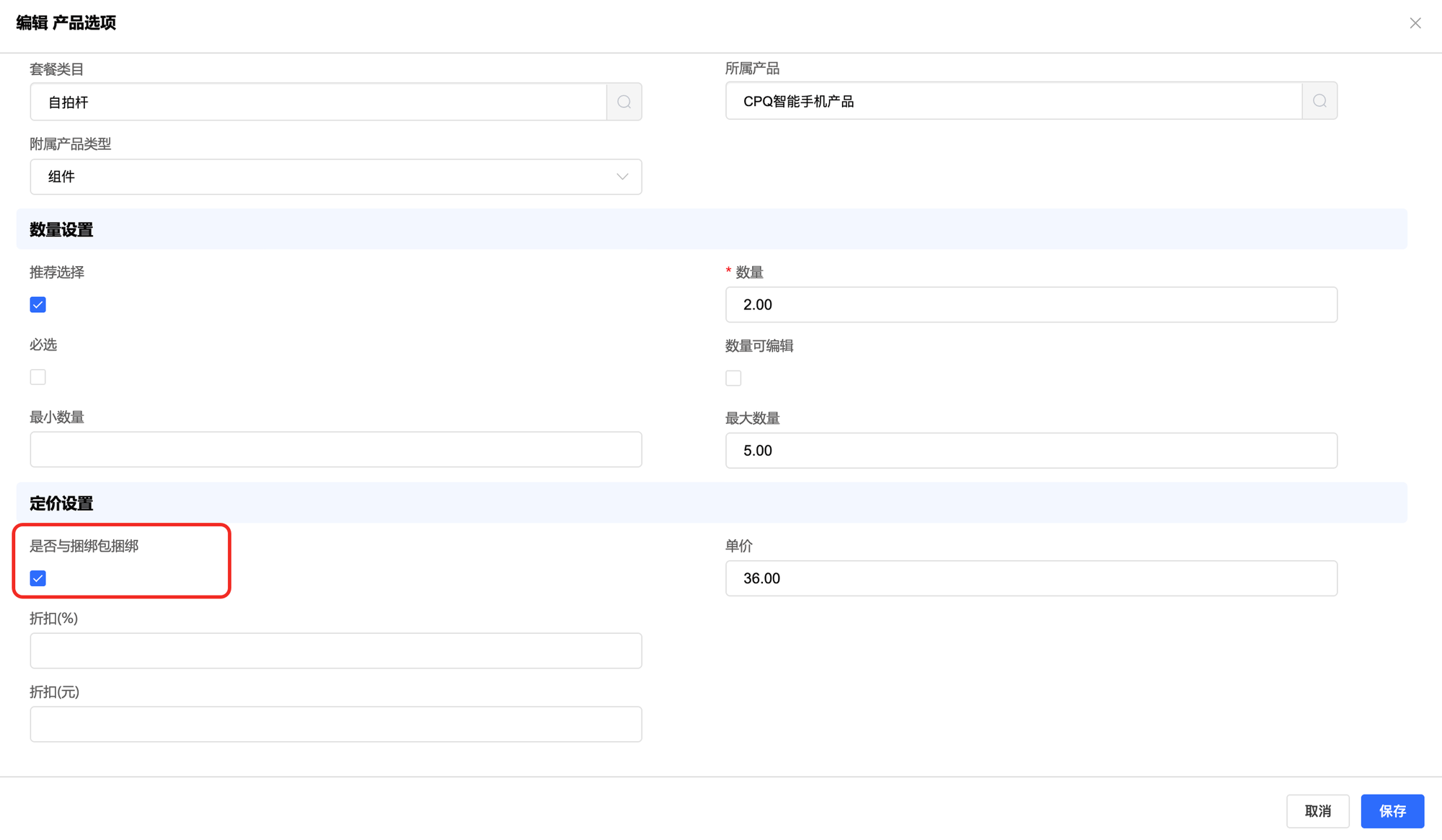Check the 必选 checkbox
Screen dimensions: 1442x840
[x=38, y=377]
